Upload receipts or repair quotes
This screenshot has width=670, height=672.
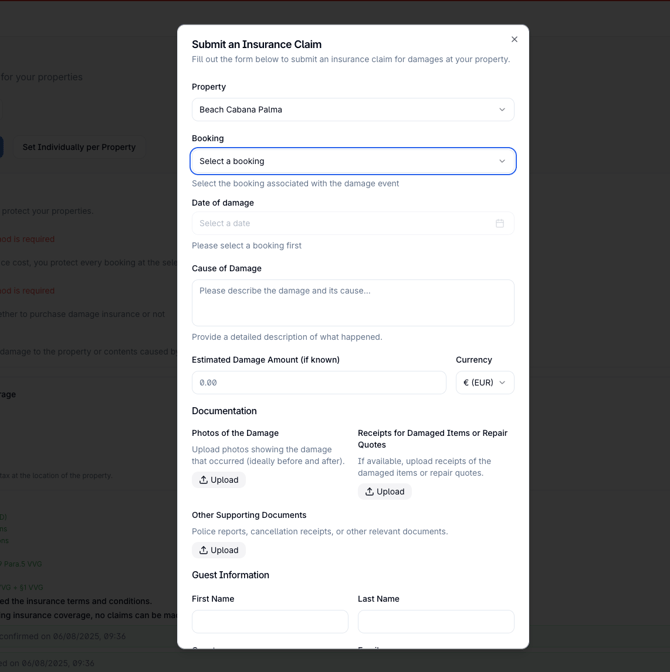click(385, 492)
